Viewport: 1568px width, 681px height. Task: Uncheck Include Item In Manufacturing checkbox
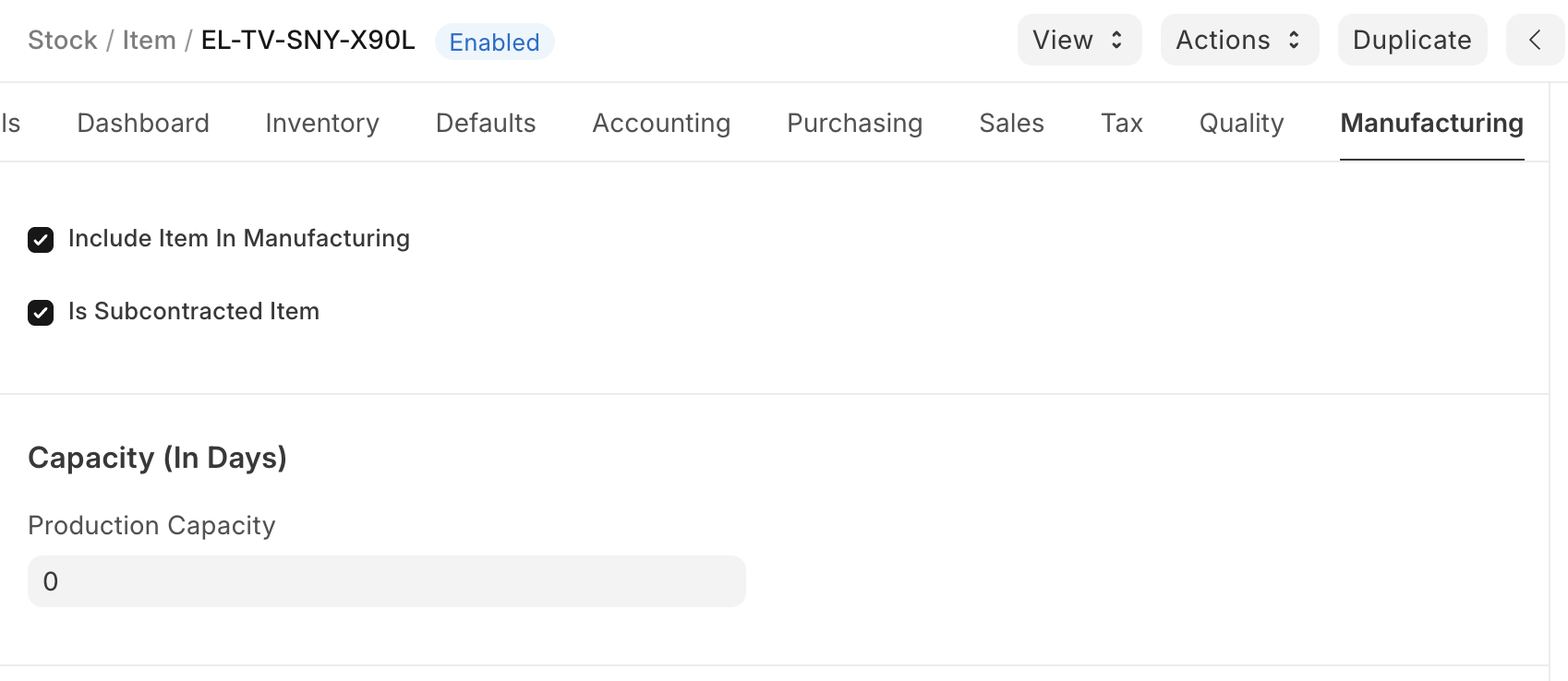(x=41, y=240)
